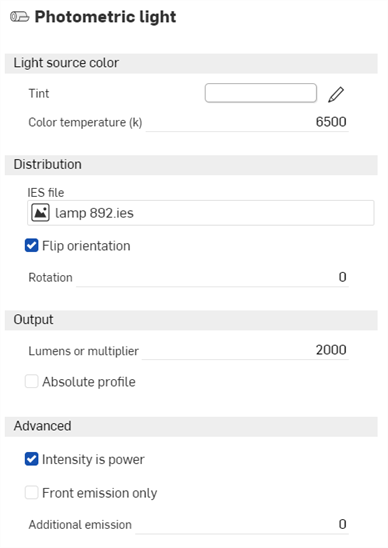Viewport: 388px width, 548px height.
Task: Enable the Front emission only checkbox
Action: 31,493
